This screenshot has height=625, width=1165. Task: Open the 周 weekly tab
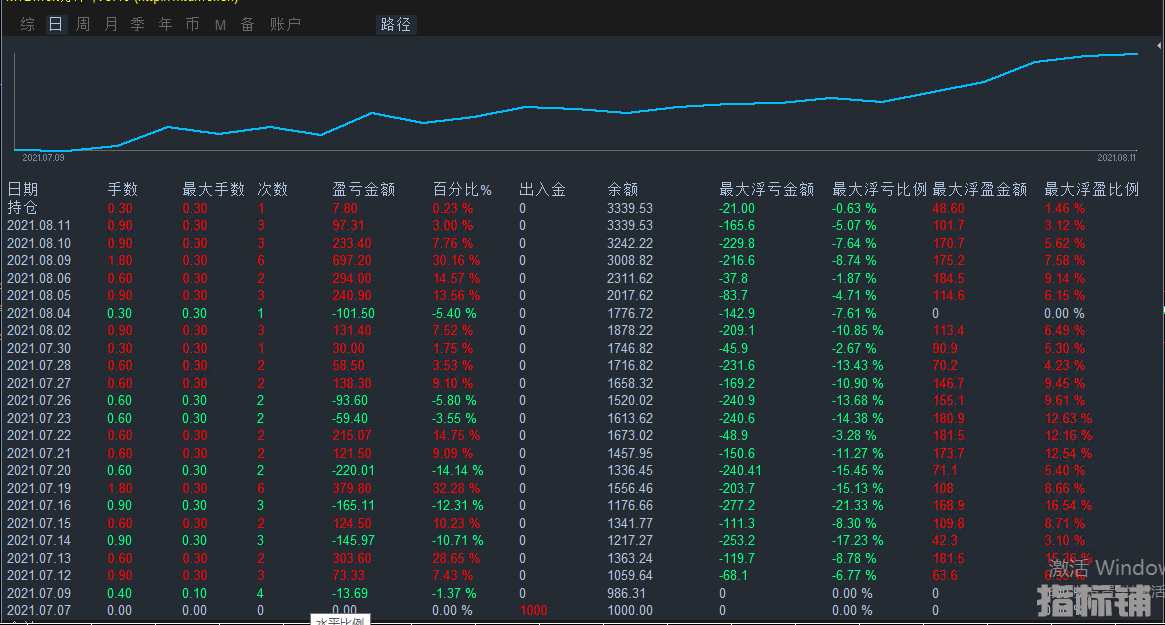coord(83,24)
